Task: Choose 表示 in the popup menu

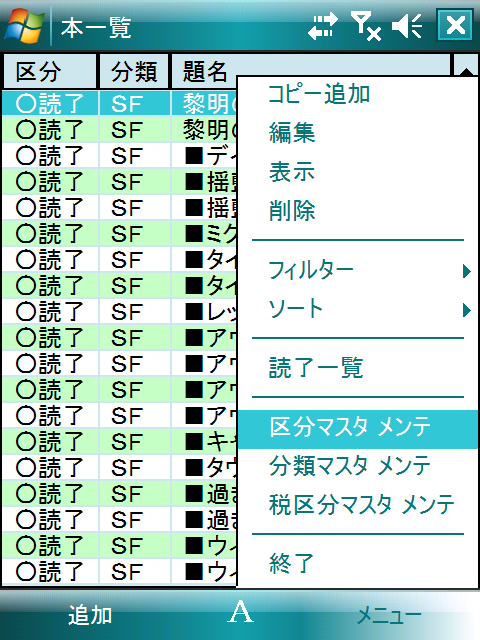Action: click(292, 171)
